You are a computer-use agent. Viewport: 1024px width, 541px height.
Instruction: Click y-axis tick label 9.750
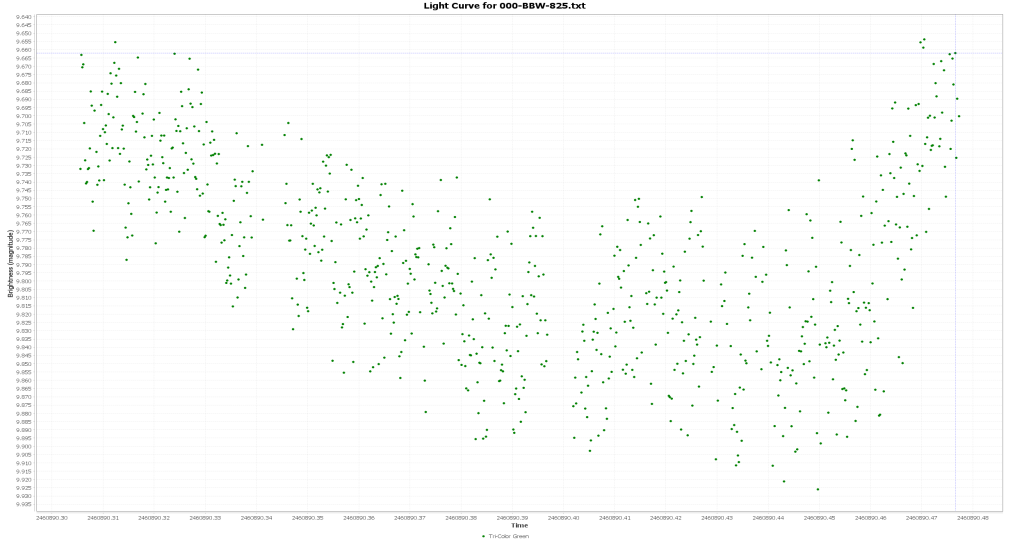(23, 199)
